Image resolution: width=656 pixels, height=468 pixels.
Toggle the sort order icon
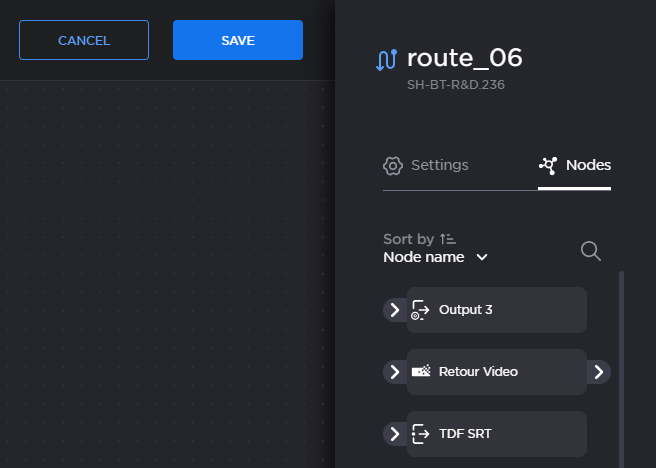(447, 239)
